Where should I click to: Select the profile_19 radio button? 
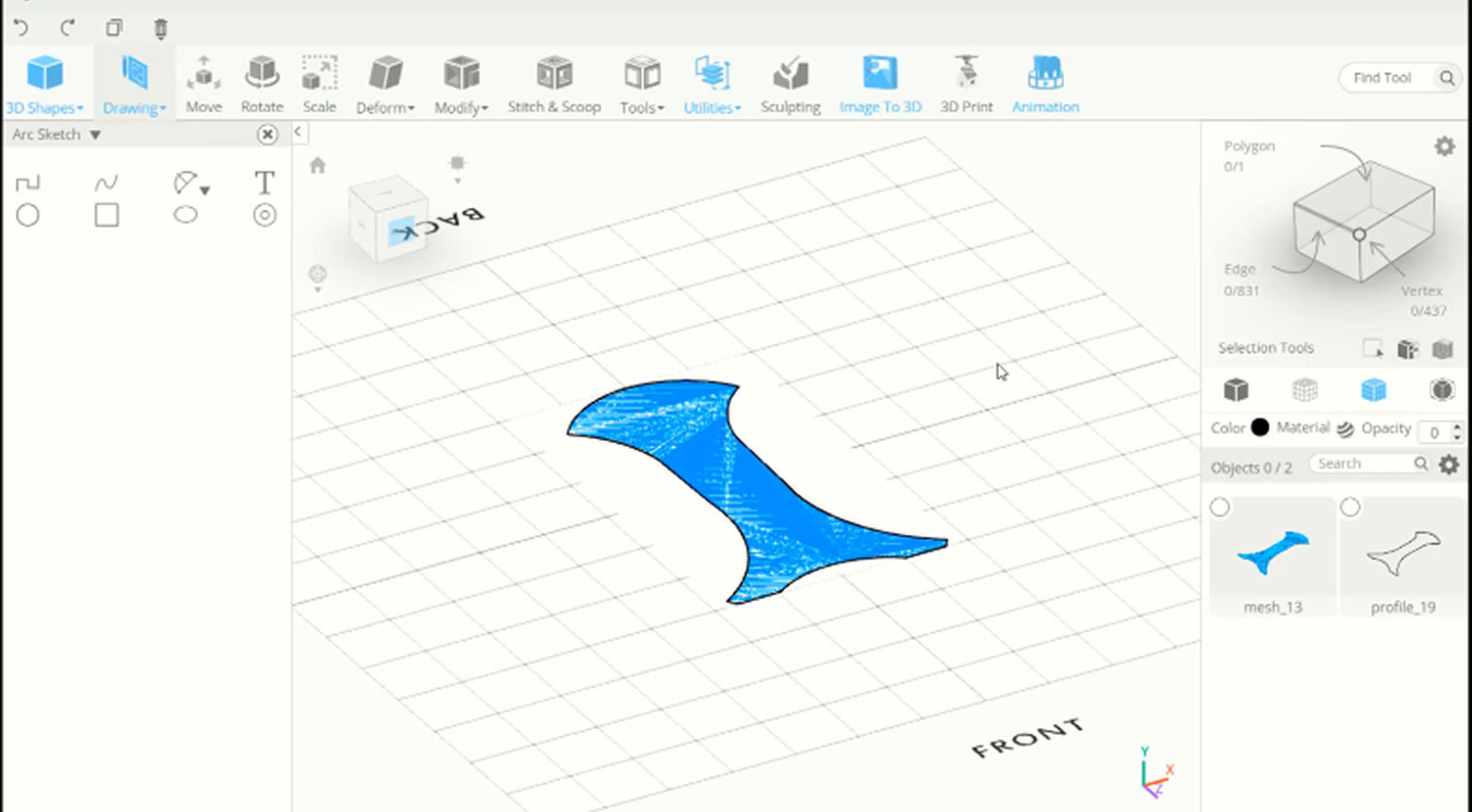click(x=1350, y=507)
